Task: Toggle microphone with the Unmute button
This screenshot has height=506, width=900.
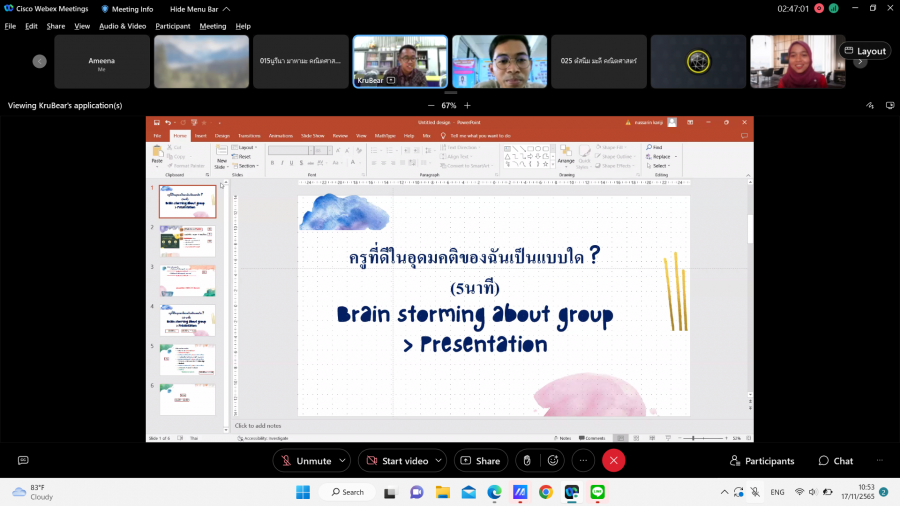Action: click(305, 460)
